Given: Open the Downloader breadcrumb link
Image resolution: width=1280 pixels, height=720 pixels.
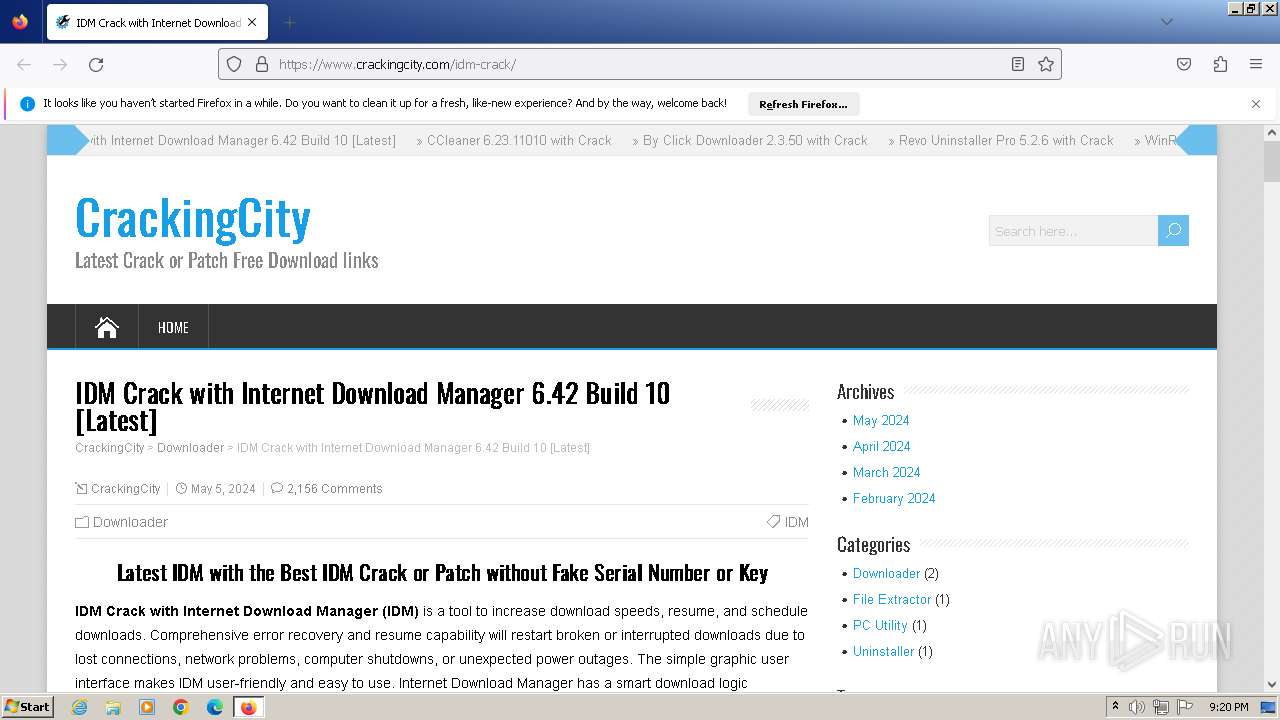Looking at the screenshot, I should [190, 448].
